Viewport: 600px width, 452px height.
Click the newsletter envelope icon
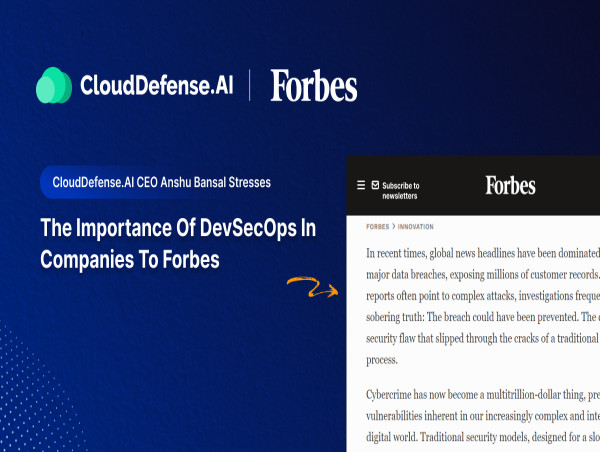click(x=375, y=185)
